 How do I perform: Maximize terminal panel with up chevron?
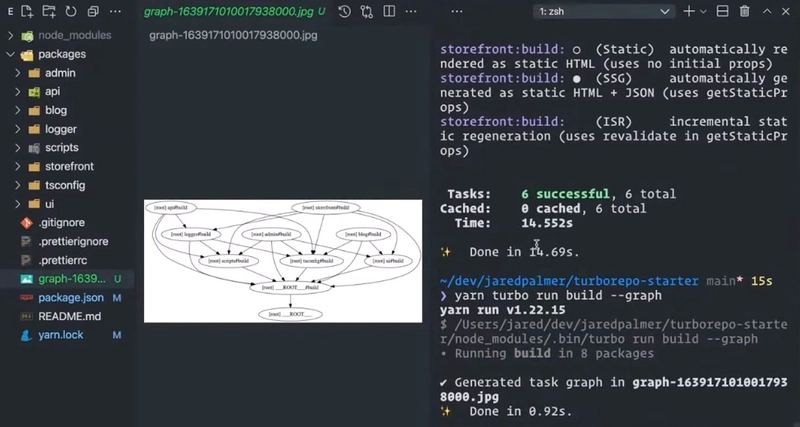coord(767,11)
